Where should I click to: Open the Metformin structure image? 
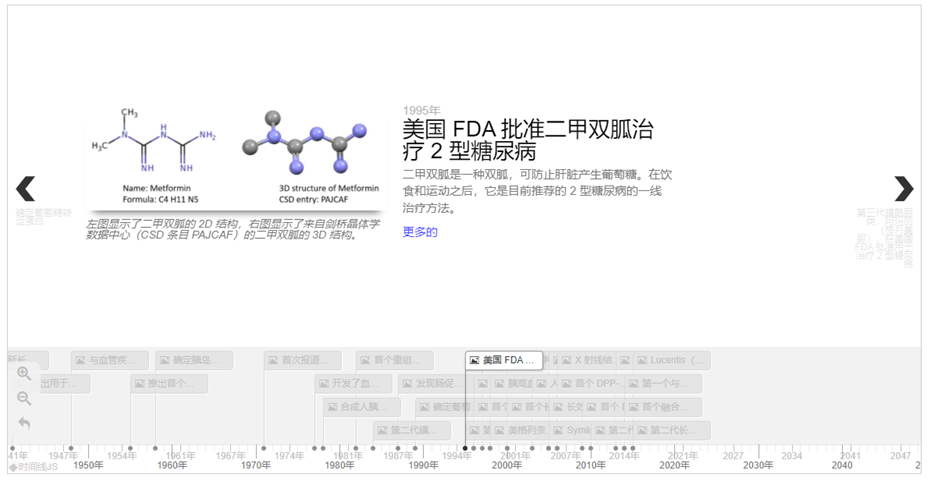(x=236, y=158)
